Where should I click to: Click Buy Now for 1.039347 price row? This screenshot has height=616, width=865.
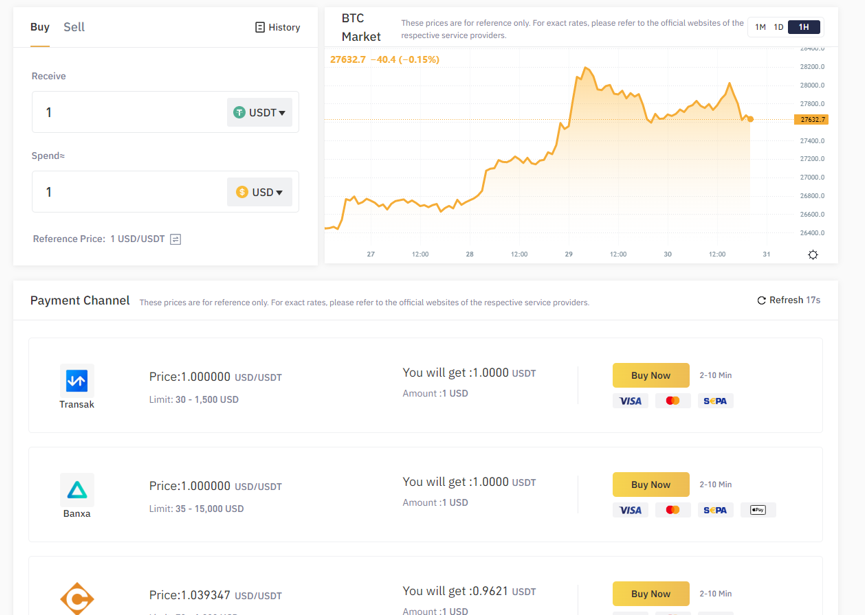(x=651, y=594)
